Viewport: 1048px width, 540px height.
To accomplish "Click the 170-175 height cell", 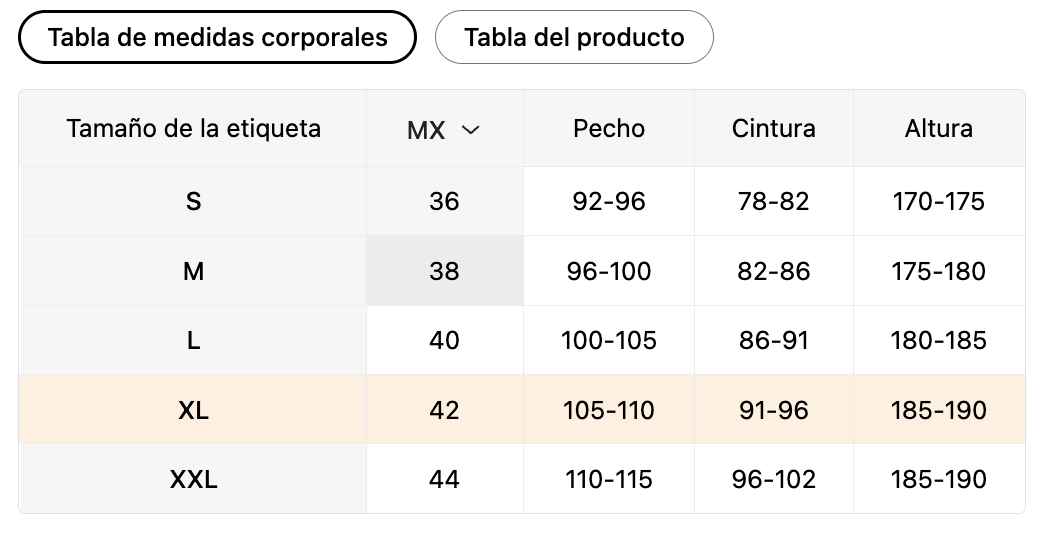I will [x=939, y=201].
